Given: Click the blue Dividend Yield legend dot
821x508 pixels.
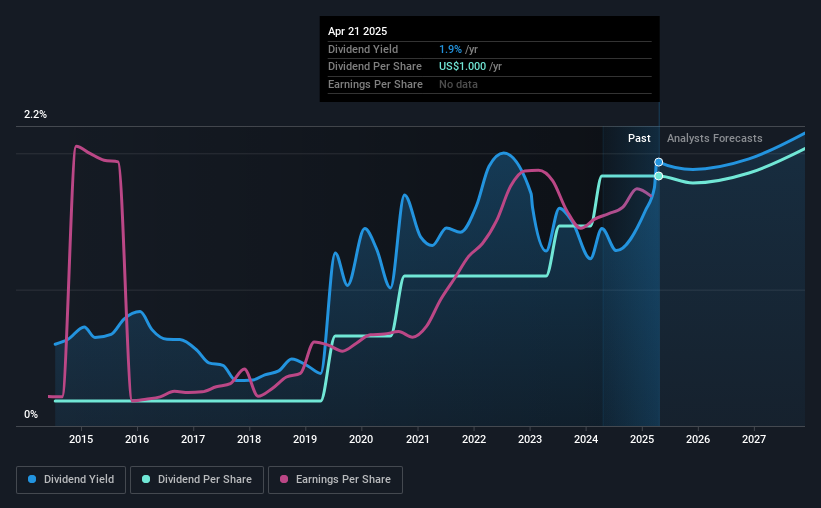Looking at the screenshot, I should [x=32, y=479].
